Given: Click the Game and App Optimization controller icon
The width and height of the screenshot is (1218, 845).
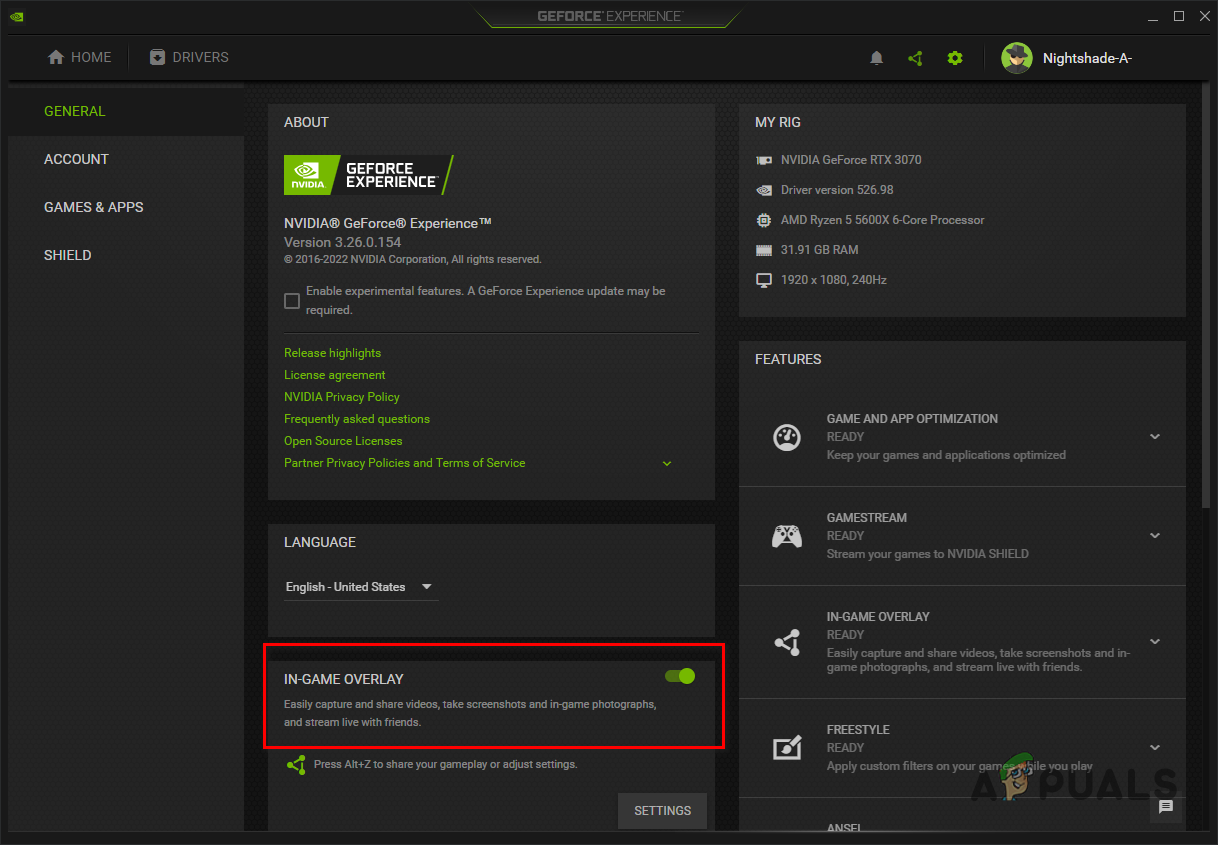Looking at the screenshot, I should [x=787, y=437].
